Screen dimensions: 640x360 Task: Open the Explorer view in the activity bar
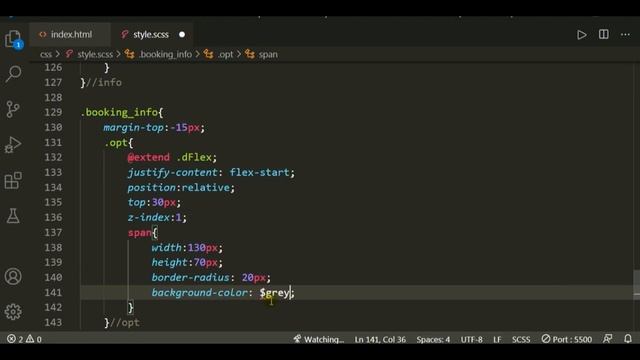pos(13,39)
